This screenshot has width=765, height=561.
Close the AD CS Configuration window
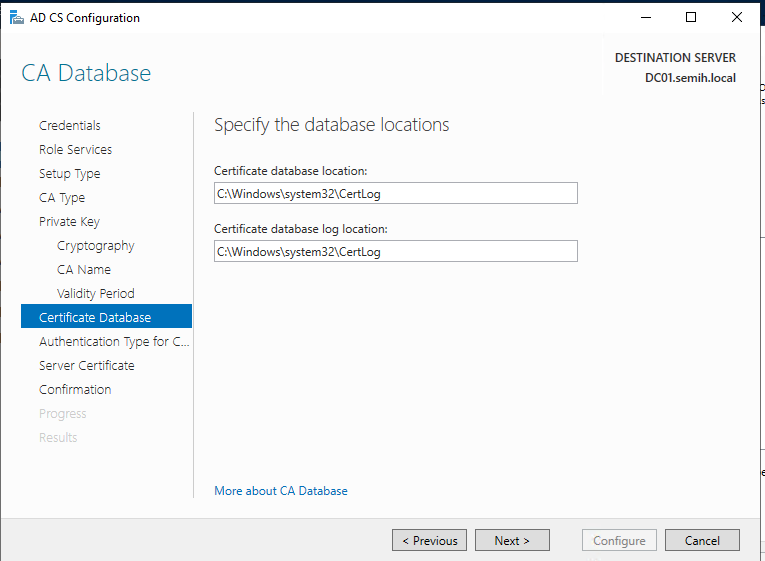(x=737, y=17)
